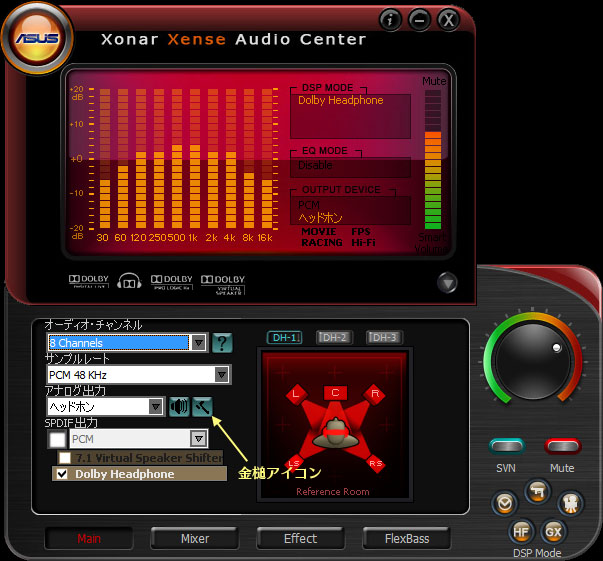Click the Smart Volume label
This screenshot has width=603, height=561.
pos(431,243)
